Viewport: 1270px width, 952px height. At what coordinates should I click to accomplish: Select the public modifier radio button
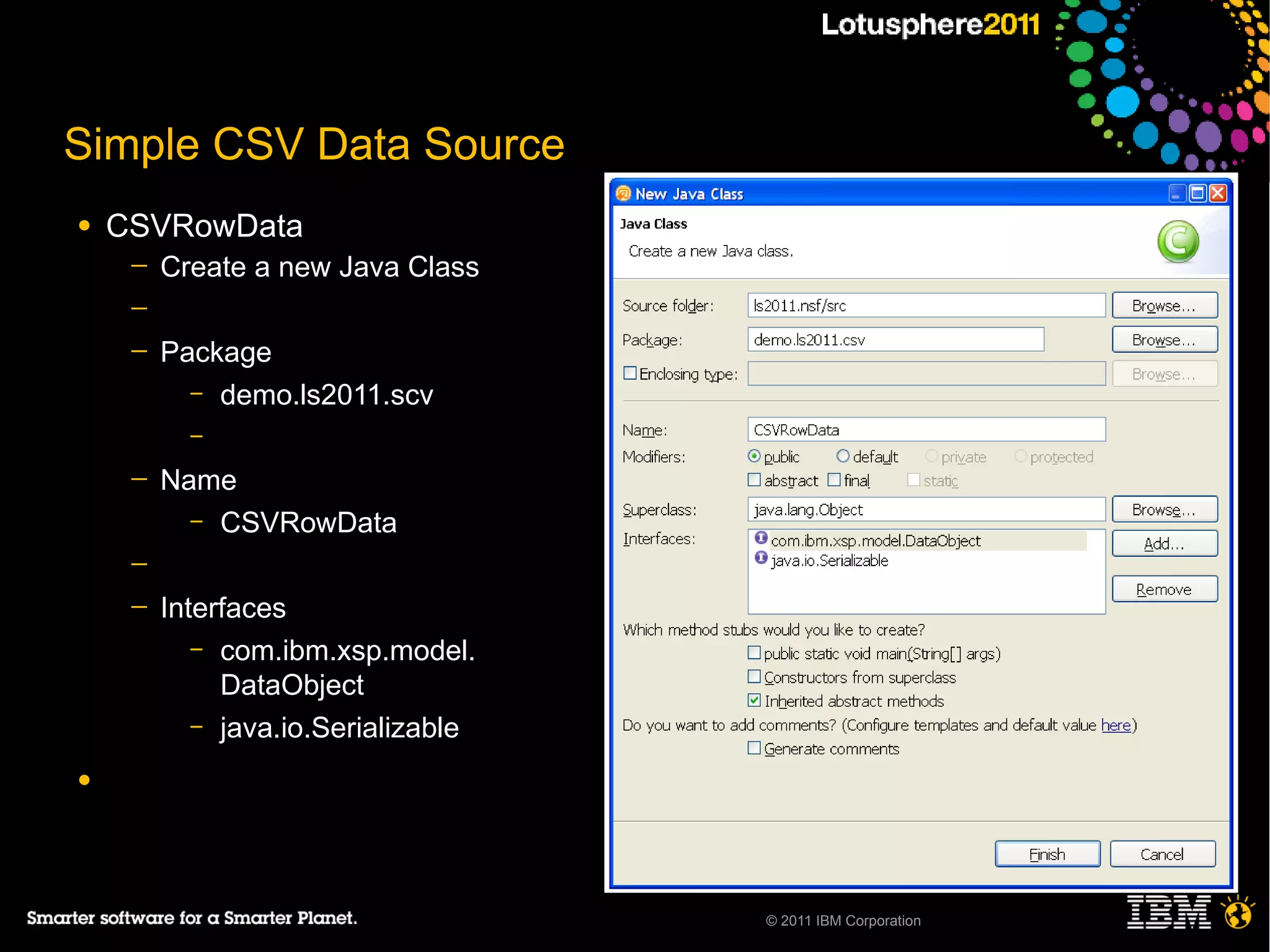click(x=754, y=456)
